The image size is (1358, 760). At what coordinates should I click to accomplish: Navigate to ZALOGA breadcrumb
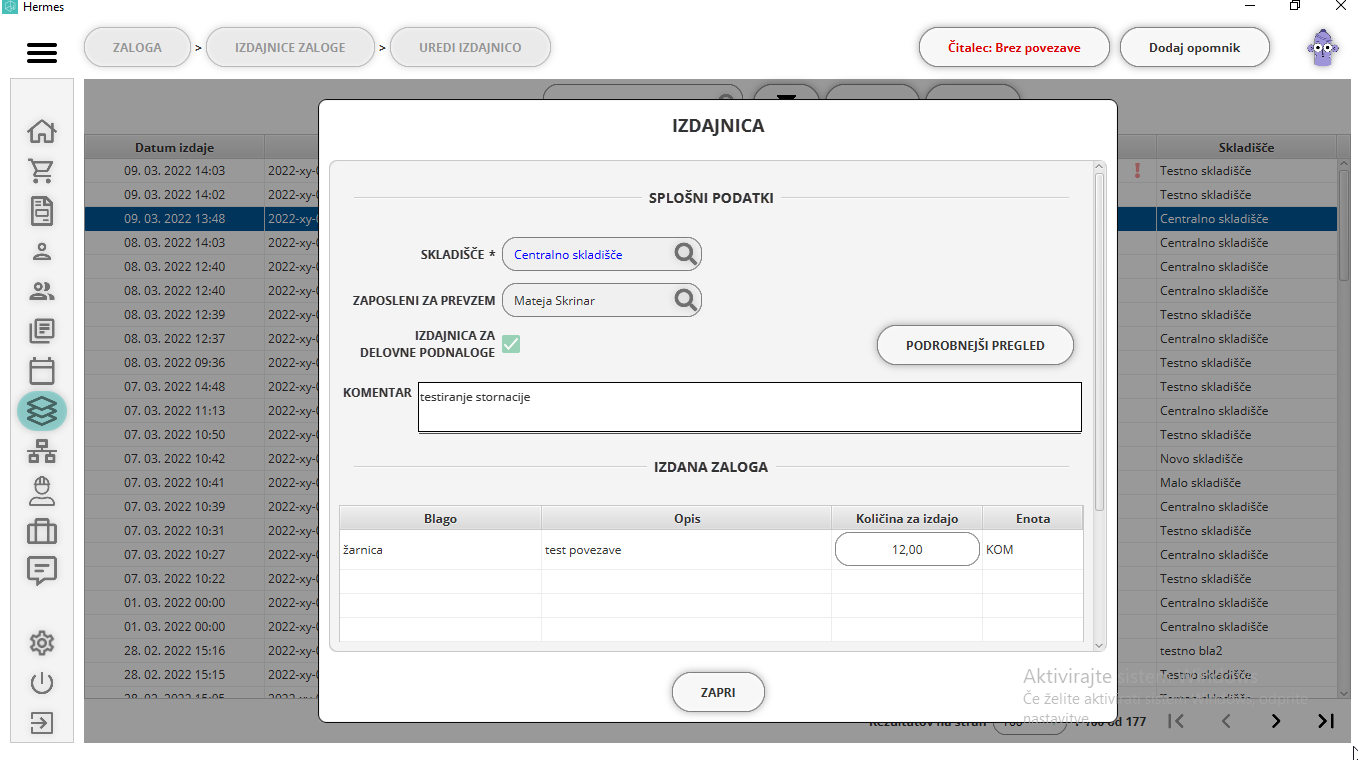[137, 47]
